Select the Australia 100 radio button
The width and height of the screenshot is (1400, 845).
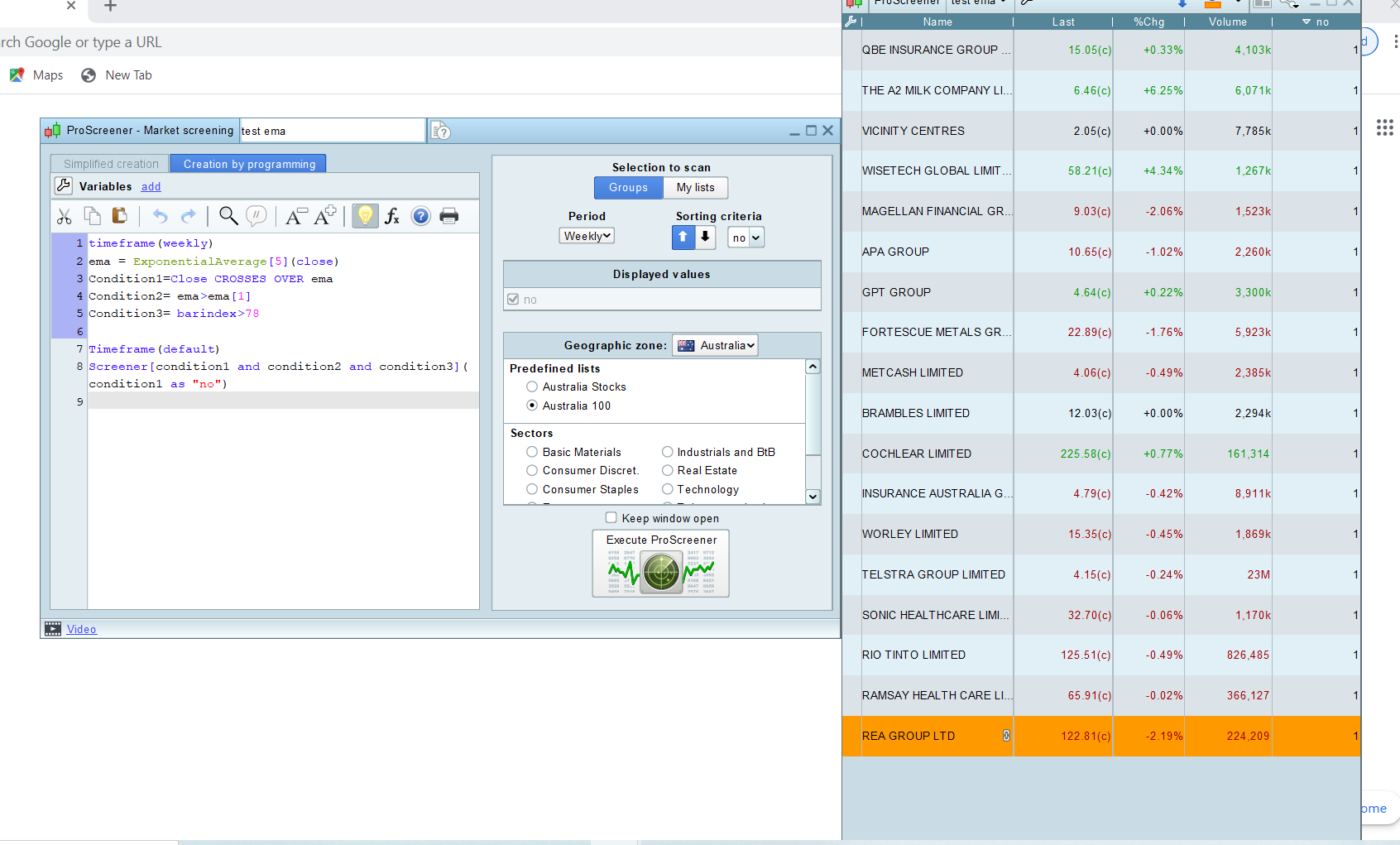(x=532, y=406)
